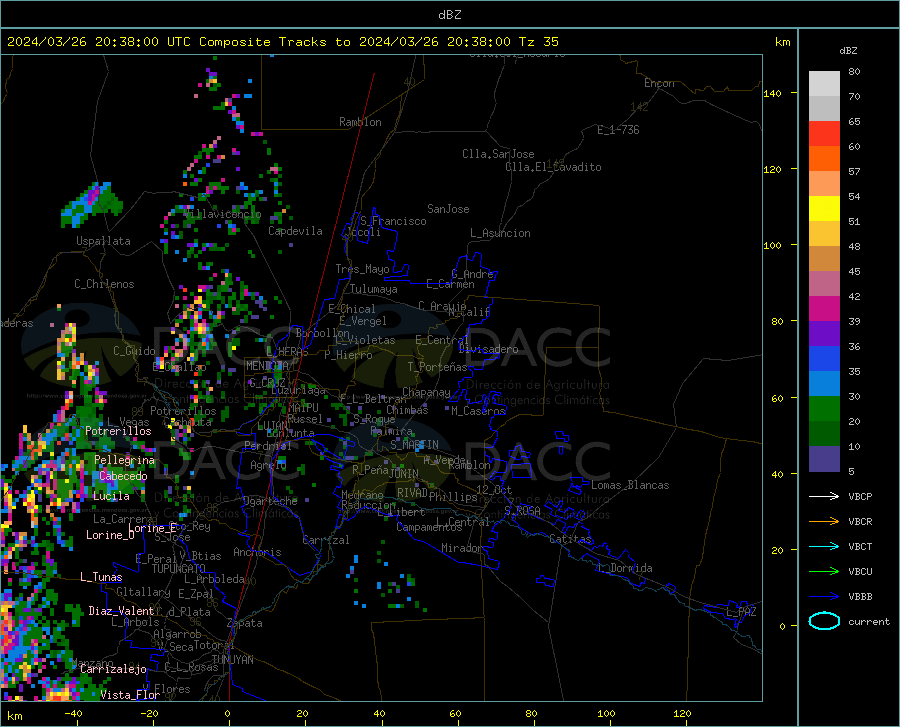The height and width of the screenshot is (727, 900).
Task: Click the TUNUYAN map label
Action: (x=232, y=660)
